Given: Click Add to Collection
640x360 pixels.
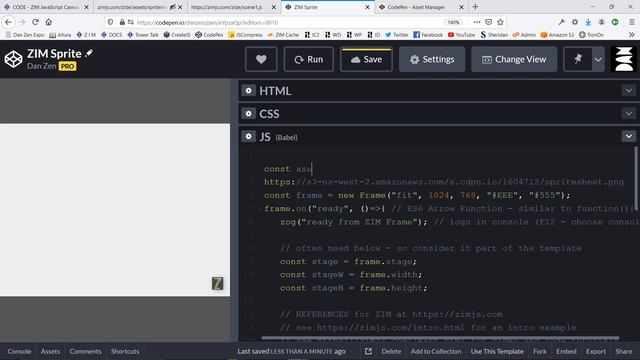Looking at the screenshot, I should tap(436, 351).
